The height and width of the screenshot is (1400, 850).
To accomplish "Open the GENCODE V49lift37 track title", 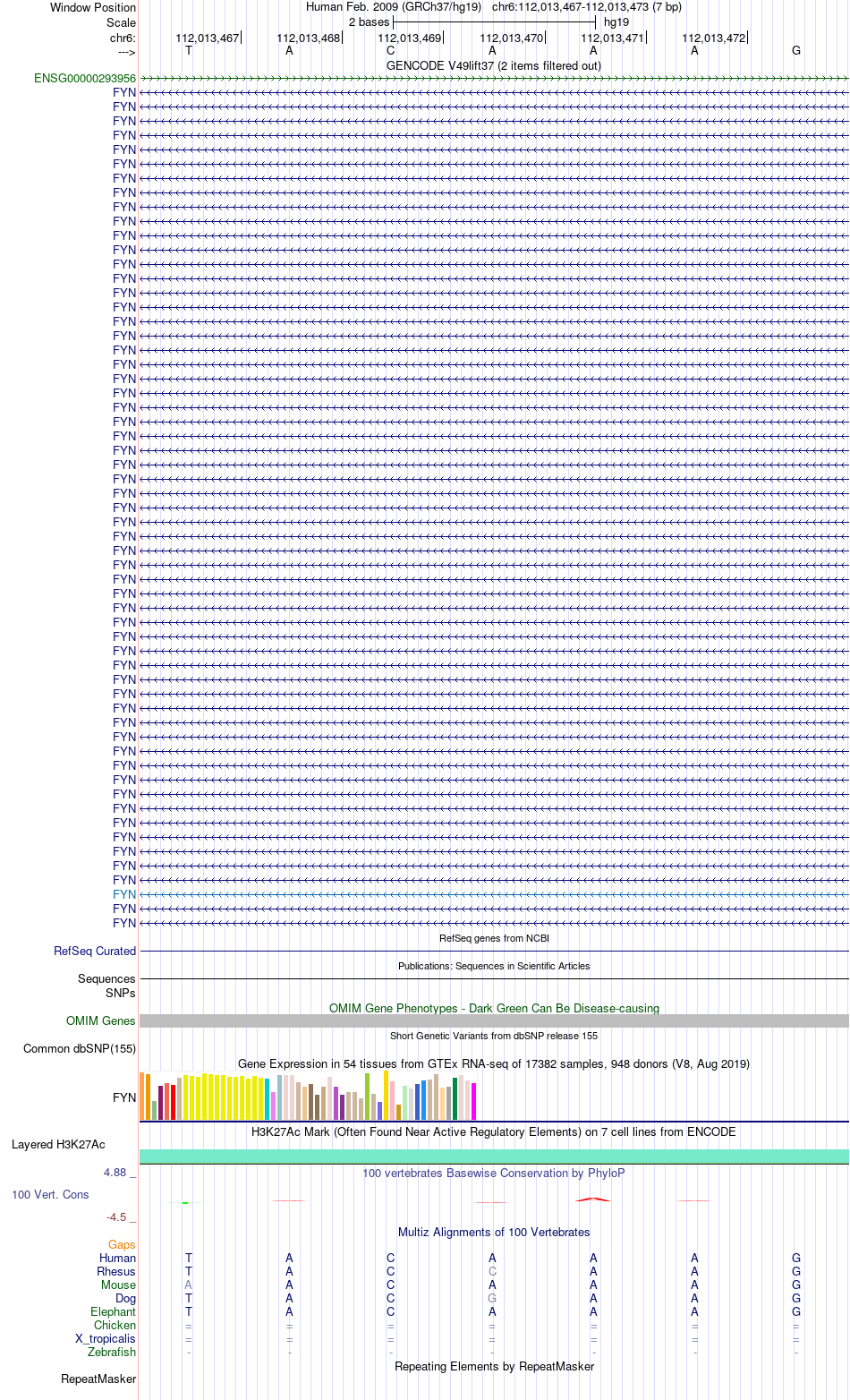I will pyautogui.click(x=494, y=66).
